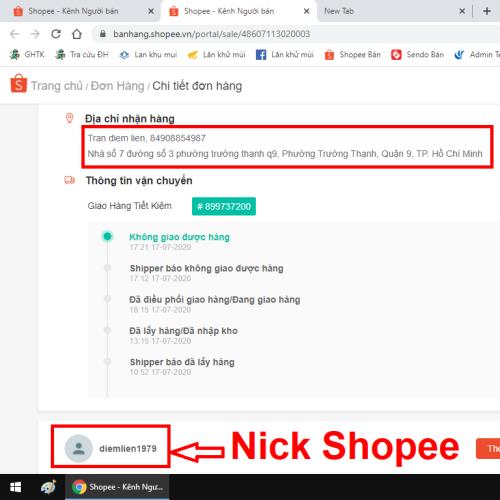Open the paint app in taskbar

tap(48, 487)
